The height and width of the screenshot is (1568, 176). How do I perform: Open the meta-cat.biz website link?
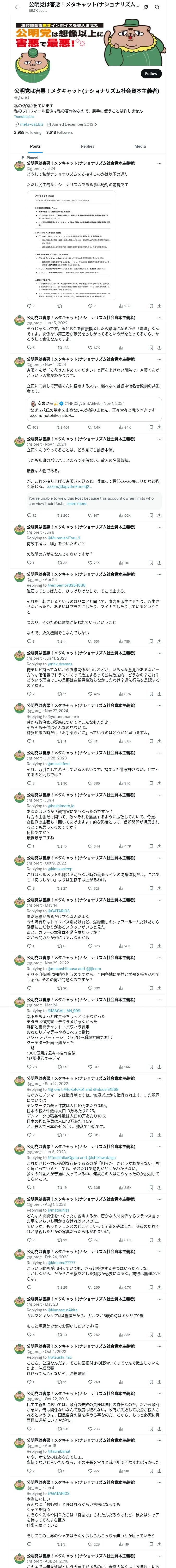click(x=31, y=124)
